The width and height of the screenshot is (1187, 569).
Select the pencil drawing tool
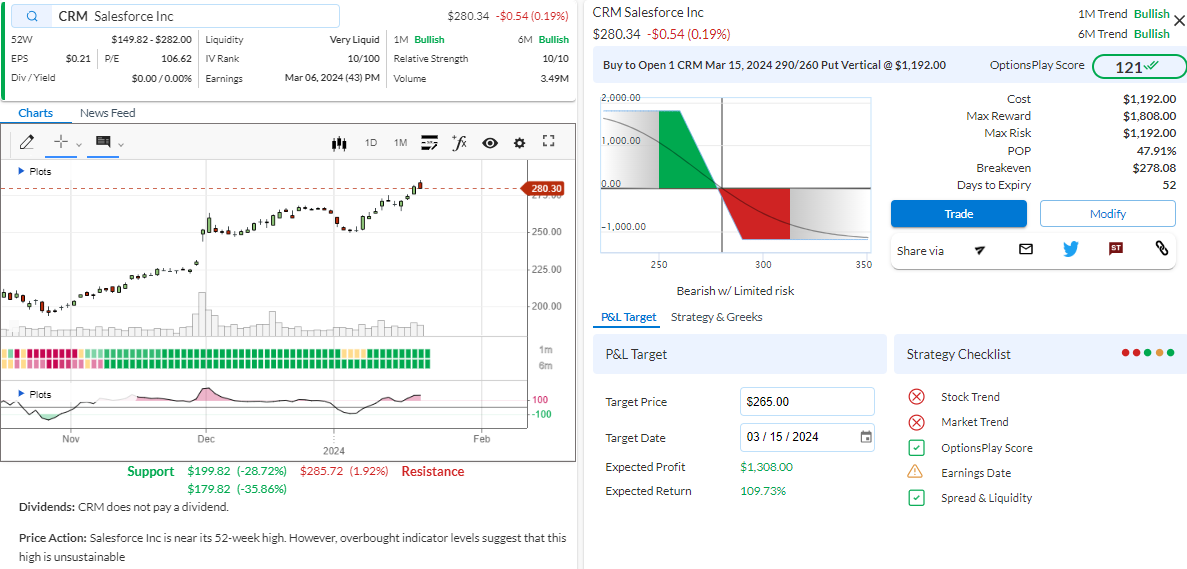(x=26, y=141)
